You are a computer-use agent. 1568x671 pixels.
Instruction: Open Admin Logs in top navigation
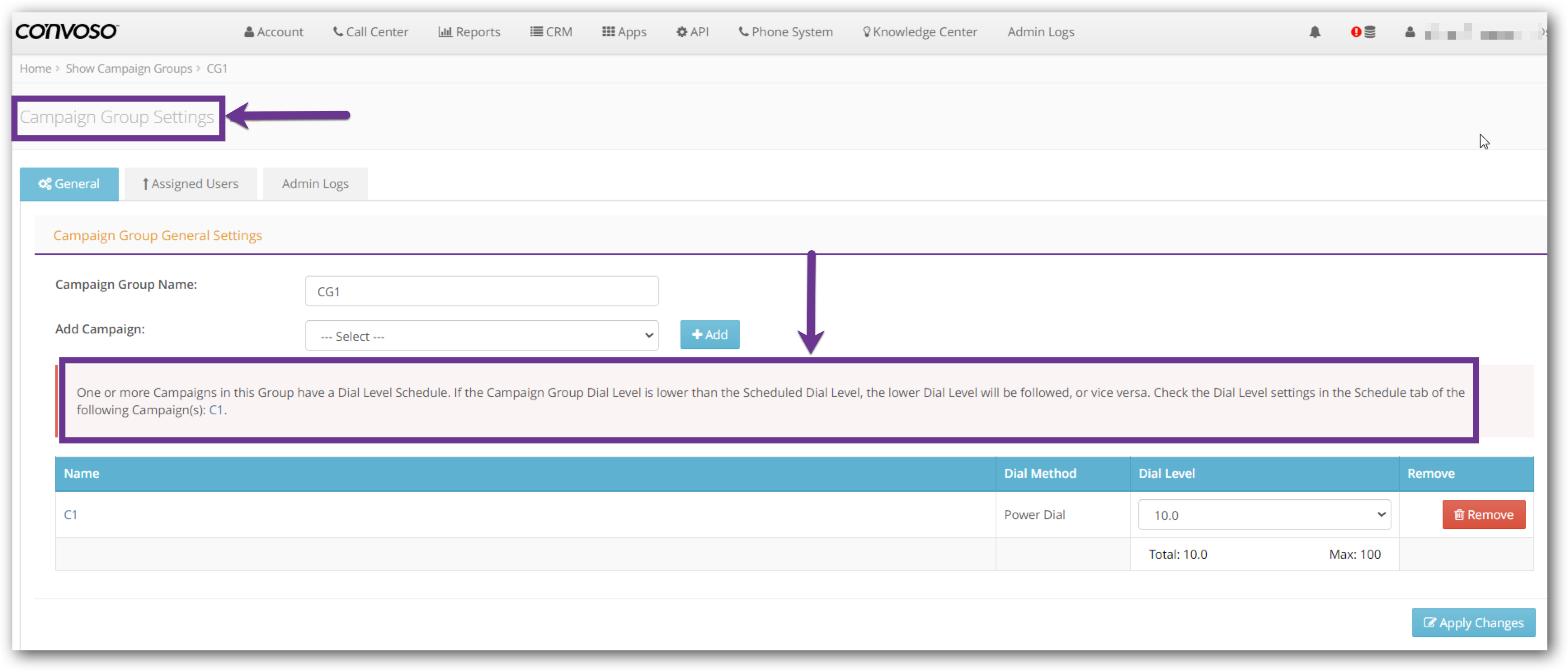[x=1040, y=32]
